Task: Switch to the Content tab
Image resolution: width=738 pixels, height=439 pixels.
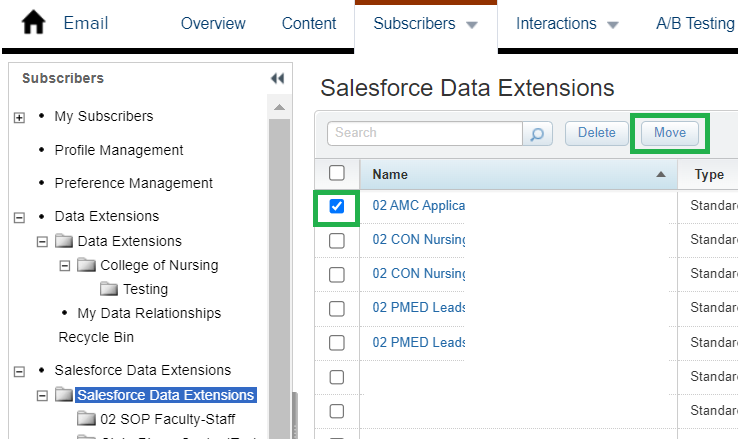Action: pos(309,23)
